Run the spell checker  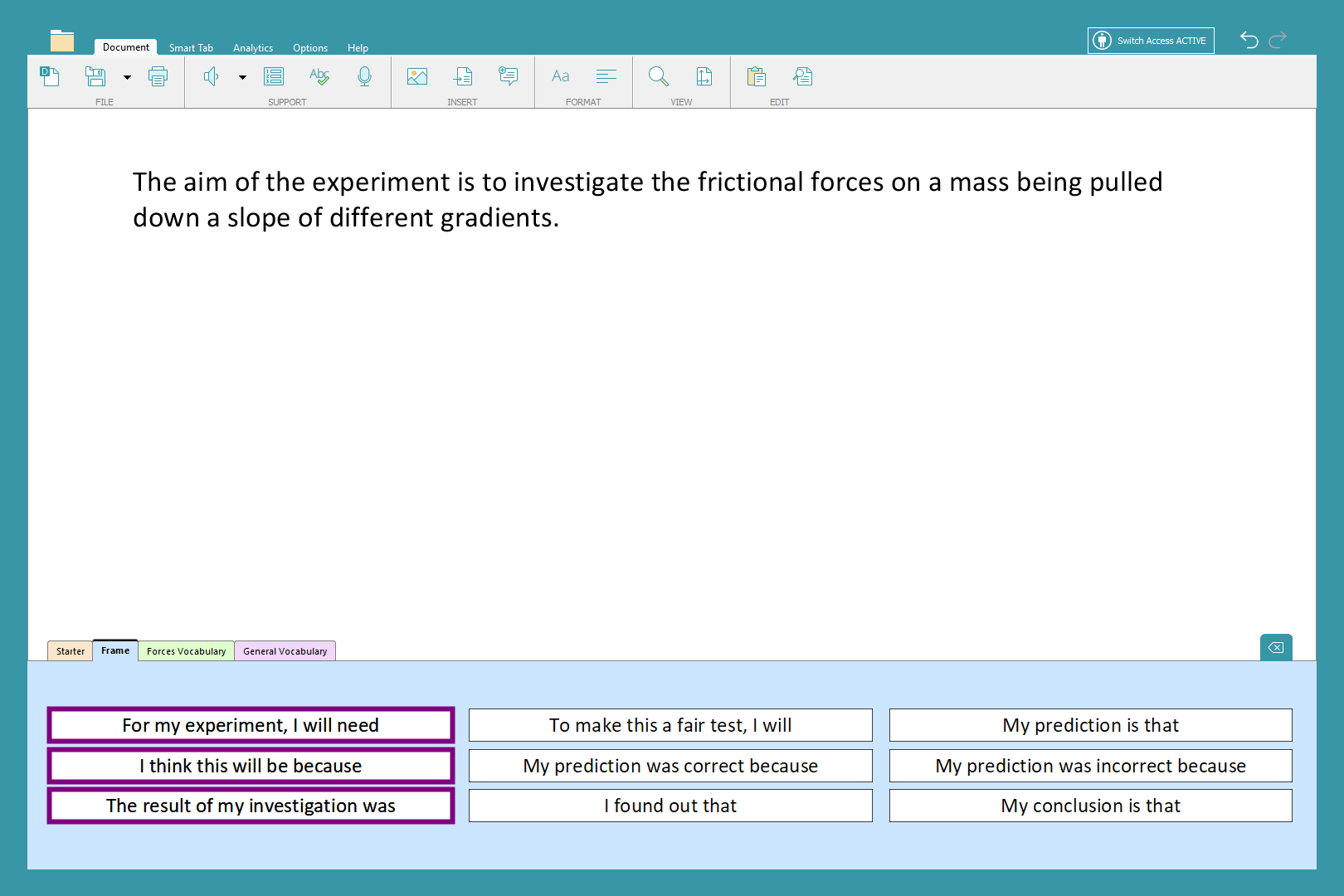319,77
